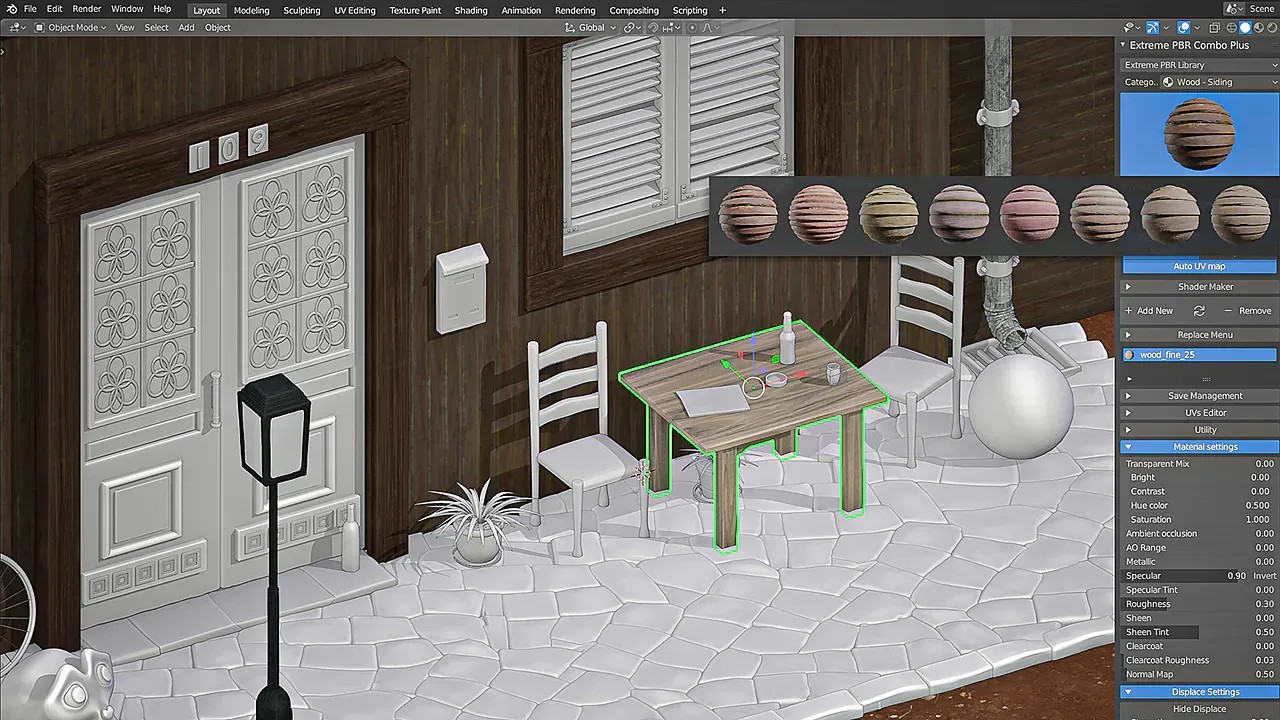Click the snapping magnet icon
The width and height of the screenshot is (1280, 720).
[x=652, y=28]
